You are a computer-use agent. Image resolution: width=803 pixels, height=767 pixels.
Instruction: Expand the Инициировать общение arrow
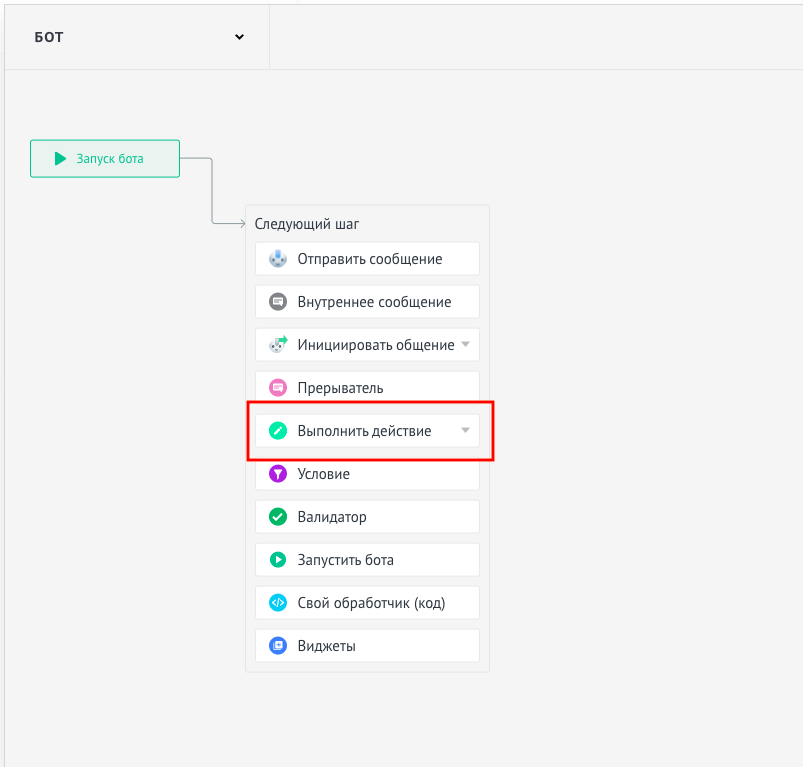point(466,344)
